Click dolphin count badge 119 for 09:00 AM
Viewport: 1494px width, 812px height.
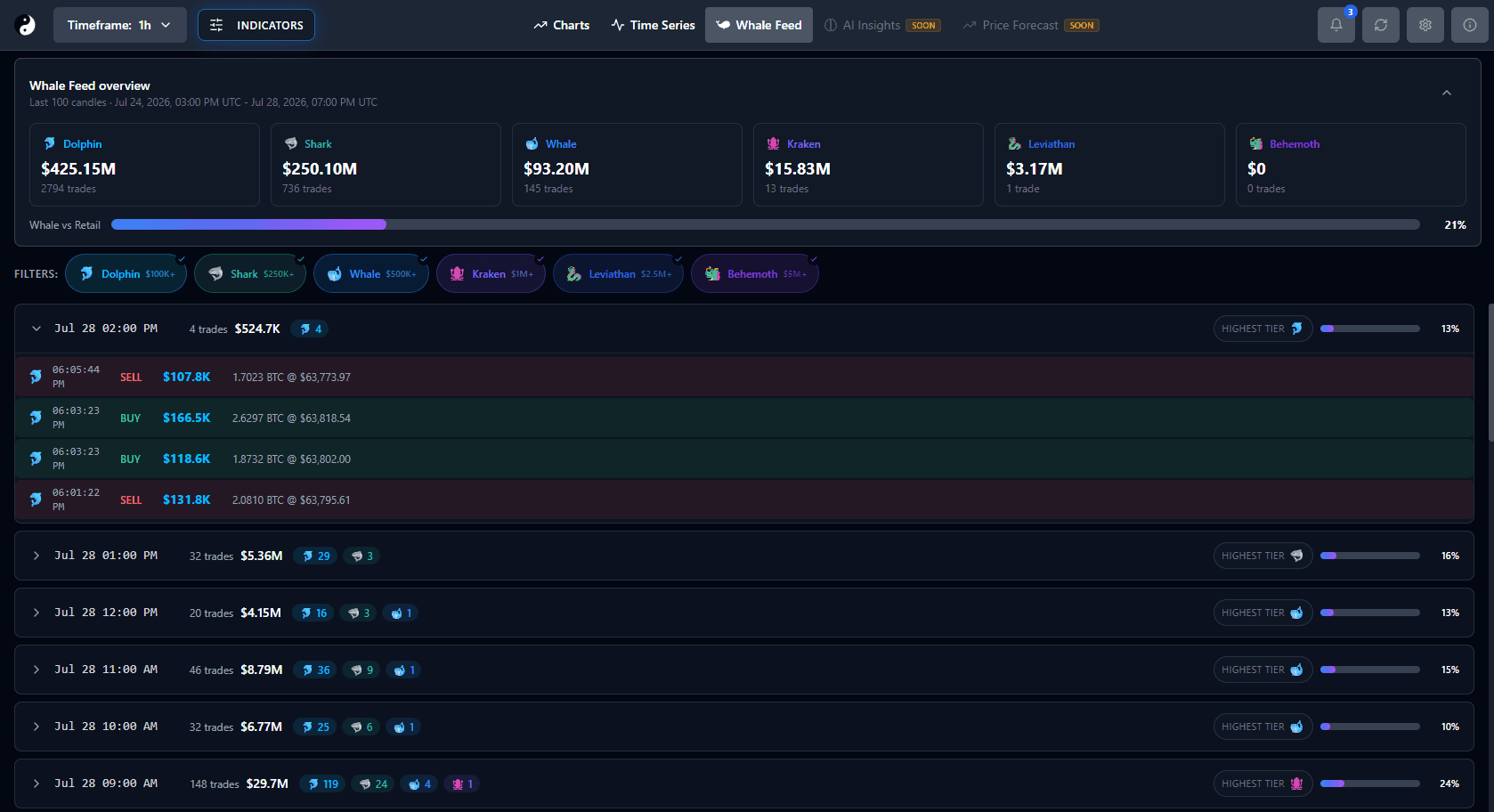(x=322, y=784)
